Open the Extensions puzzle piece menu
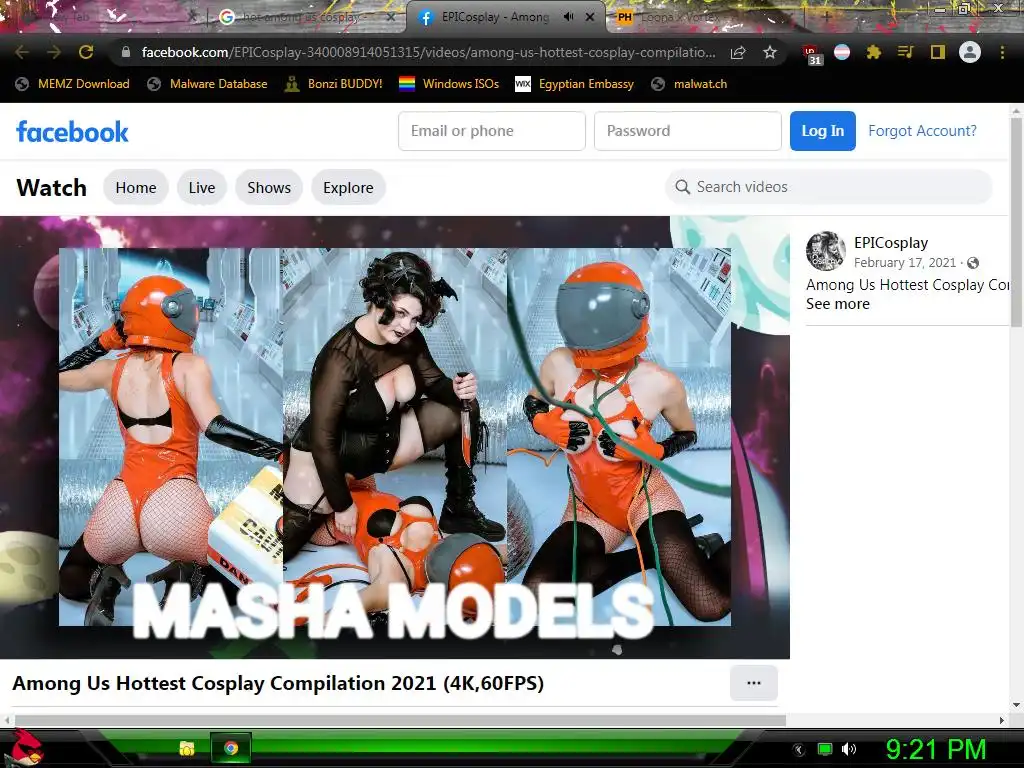The width and height of the screenshot is (1024, 768). [873, 52]
